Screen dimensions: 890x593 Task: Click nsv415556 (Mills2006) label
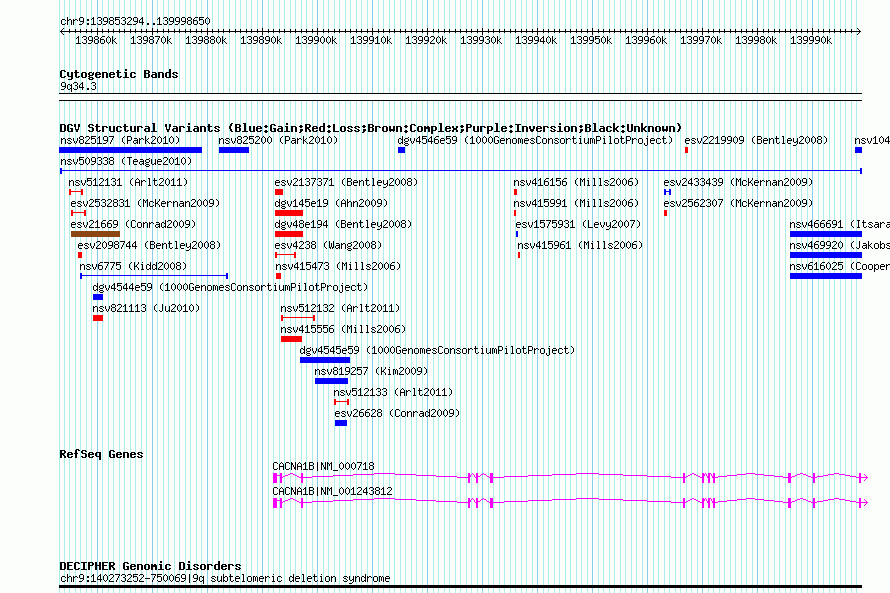pyautogui.click(x=343, y=329)
